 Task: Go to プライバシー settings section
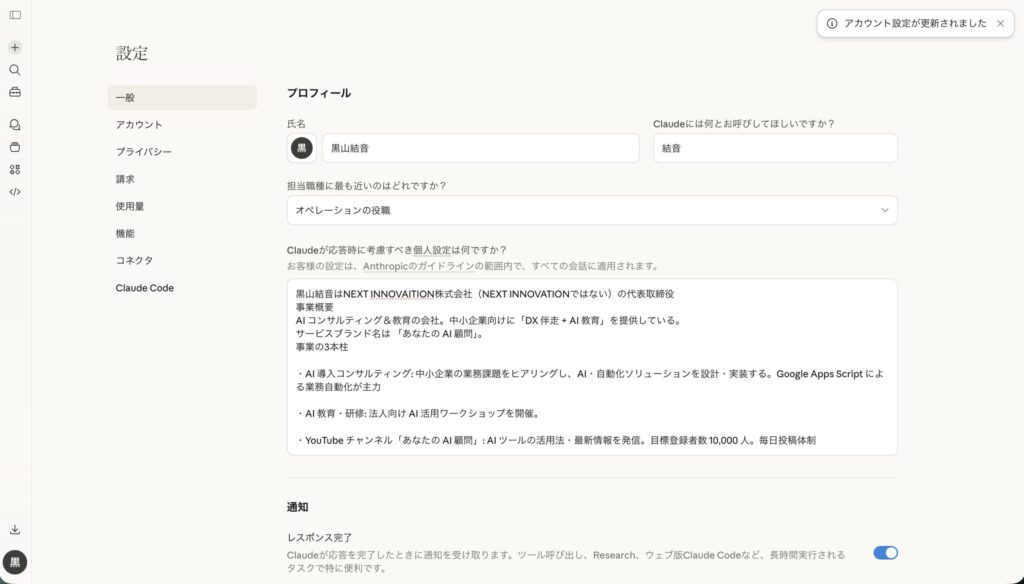[143, 152]
